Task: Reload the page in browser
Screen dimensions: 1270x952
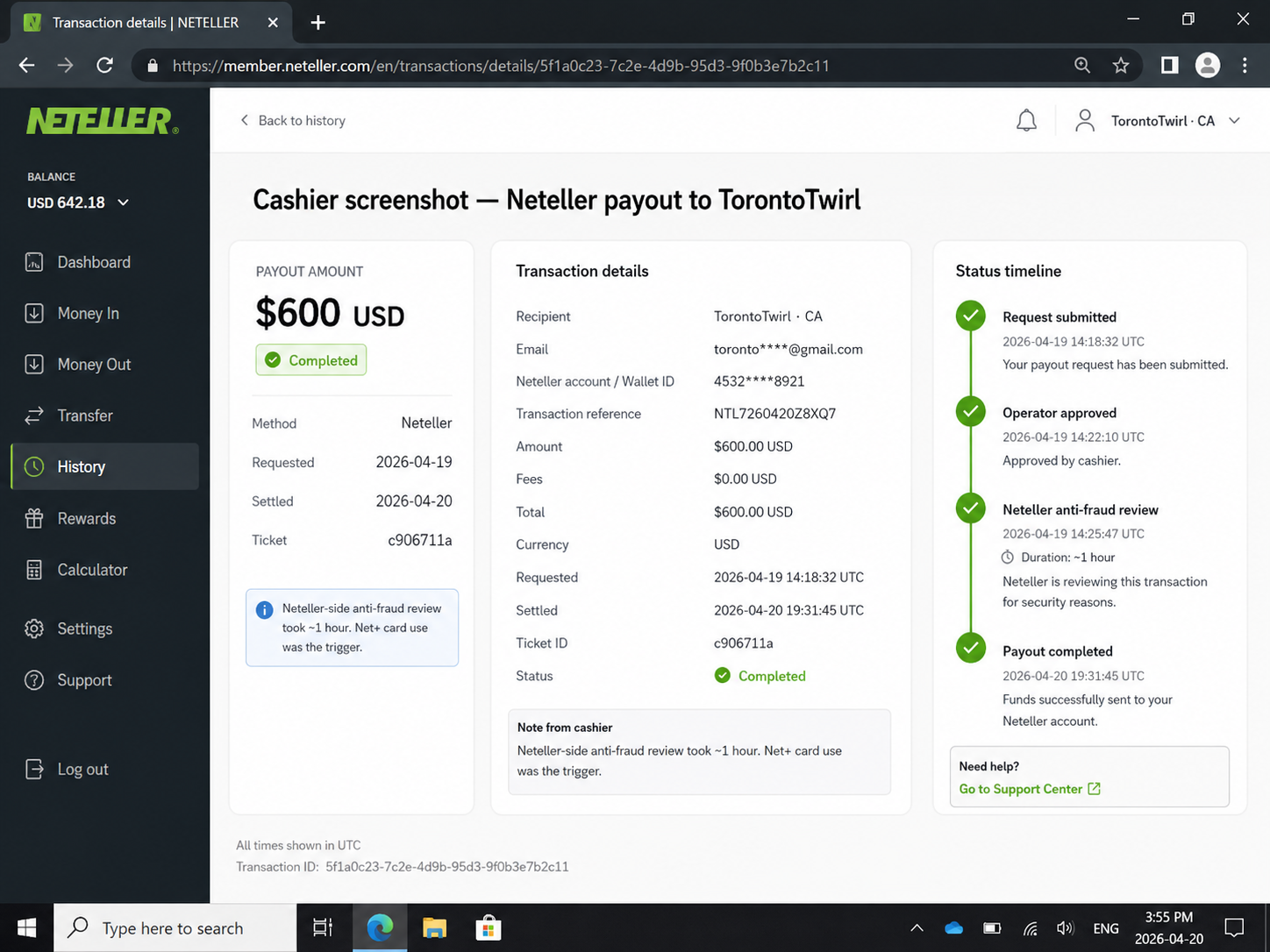Action: coord(104,65)
